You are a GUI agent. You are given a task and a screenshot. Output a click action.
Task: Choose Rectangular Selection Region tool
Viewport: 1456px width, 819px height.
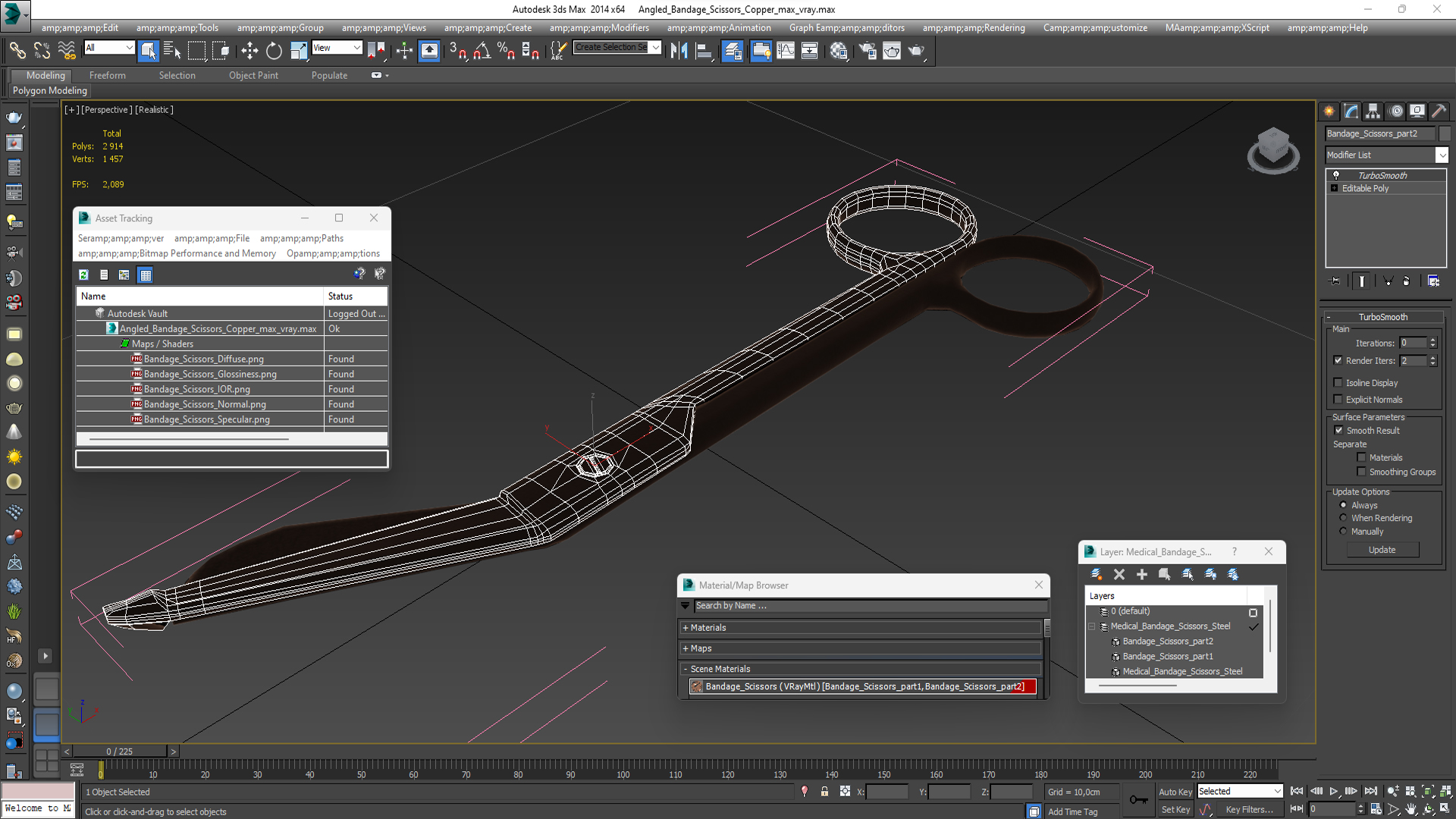[x=196, y=51]
